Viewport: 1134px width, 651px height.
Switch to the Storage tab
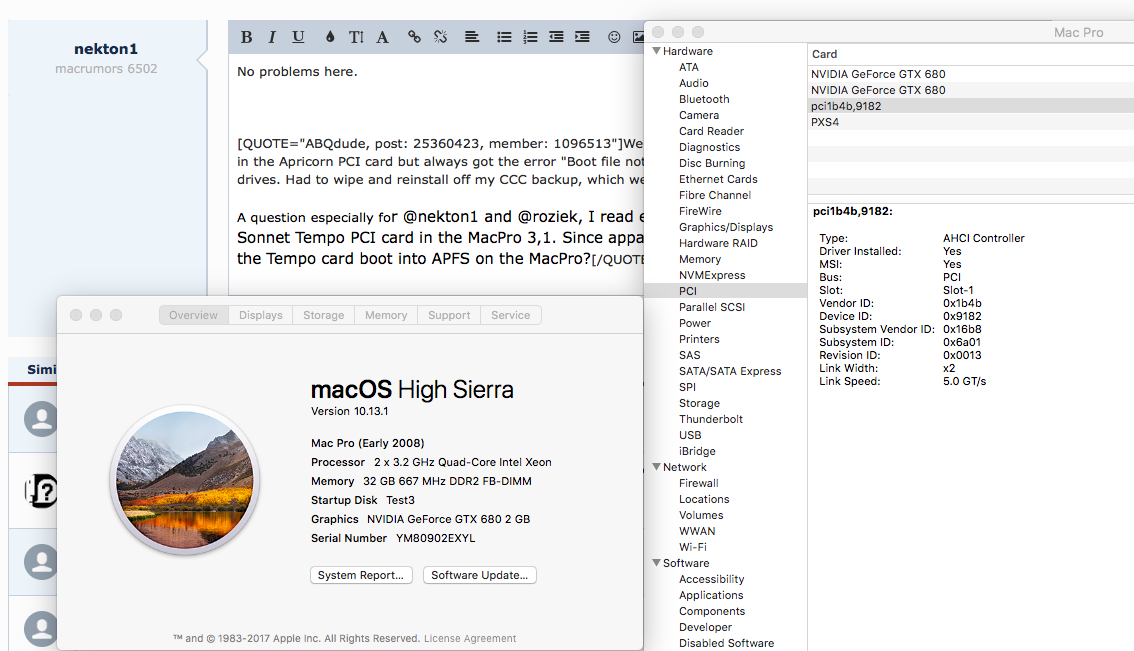[323, 315]
